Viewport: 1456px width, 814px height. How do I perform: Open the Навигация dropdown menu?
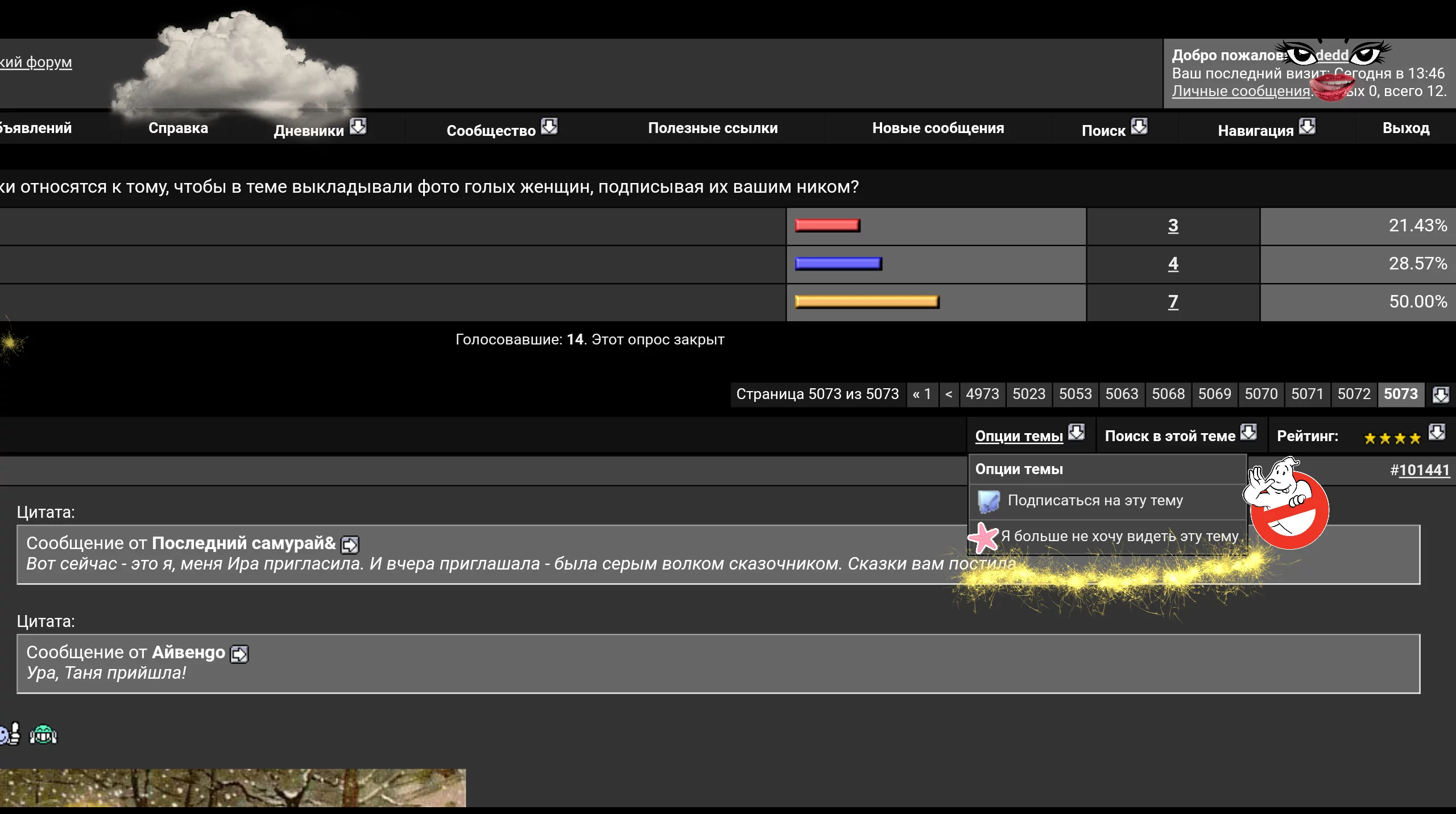click(x=1307, y=126)
